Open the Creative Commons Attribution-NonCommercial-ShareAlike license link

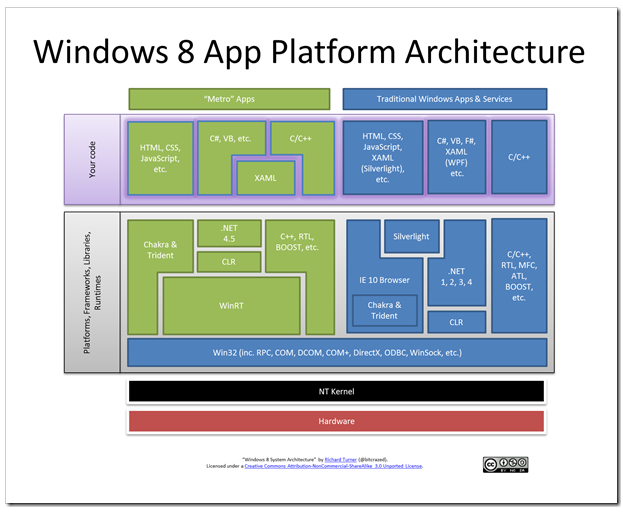click(333, 466)
